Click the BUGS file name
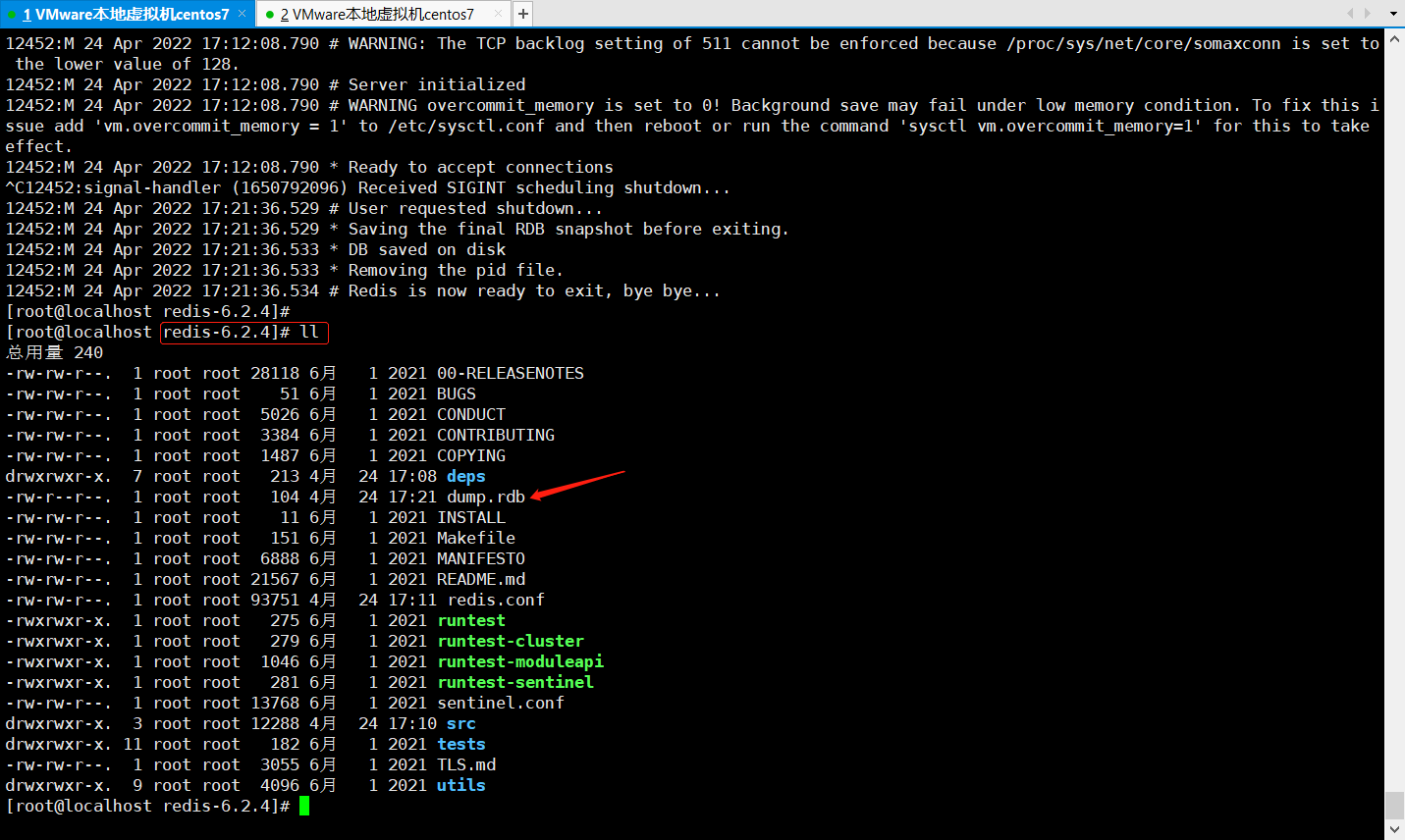The image size is (1405, 840). (457, 394)
